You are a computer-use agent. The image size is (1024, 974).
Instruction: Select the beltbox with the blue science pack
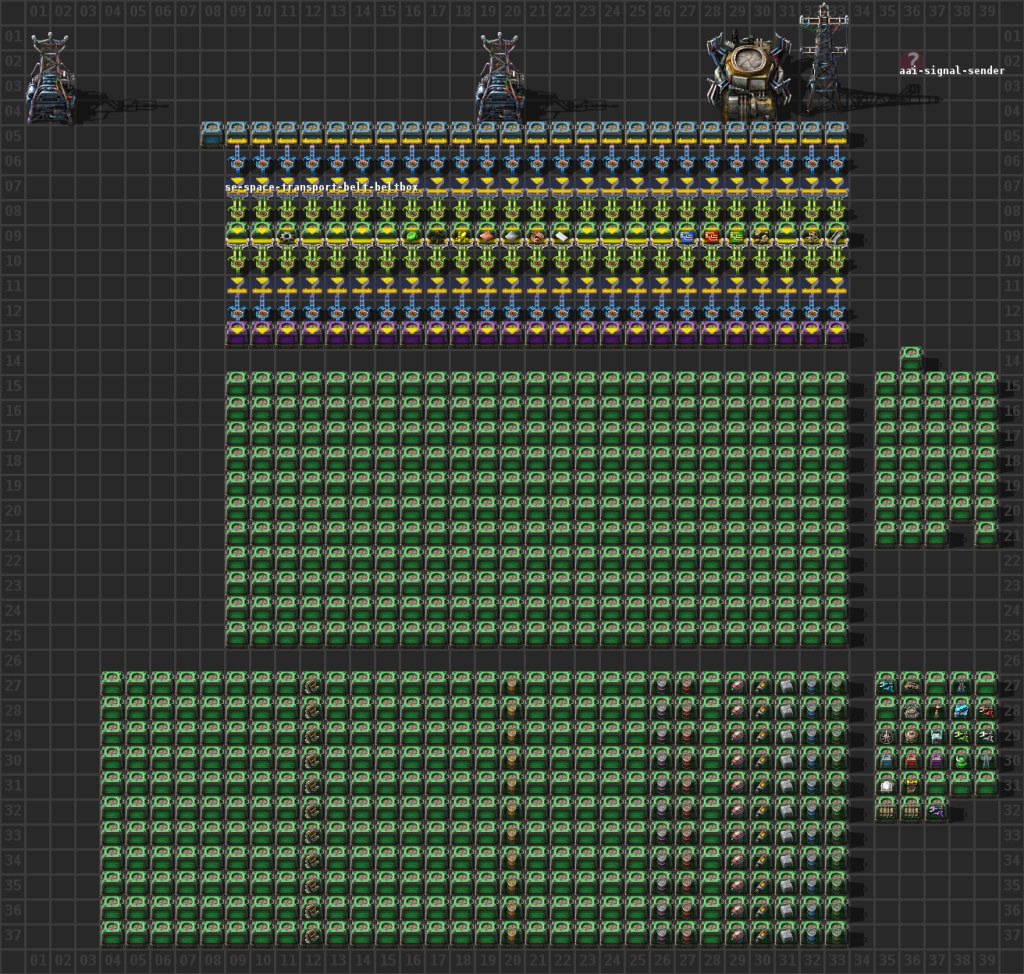point(687,236)
